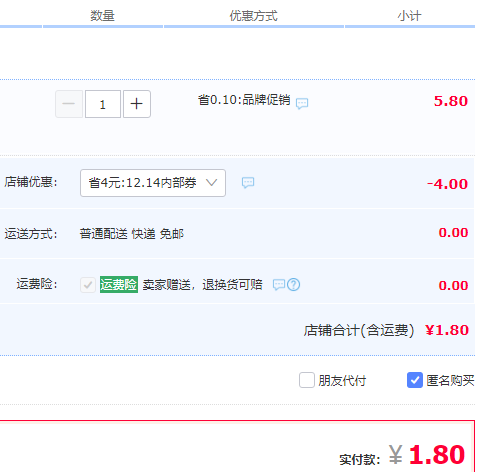Click 普通配送 快递 免邮 shipping text
Viewport: 477px width, 472px height.
pyautogui.click(x=132, y=234)
